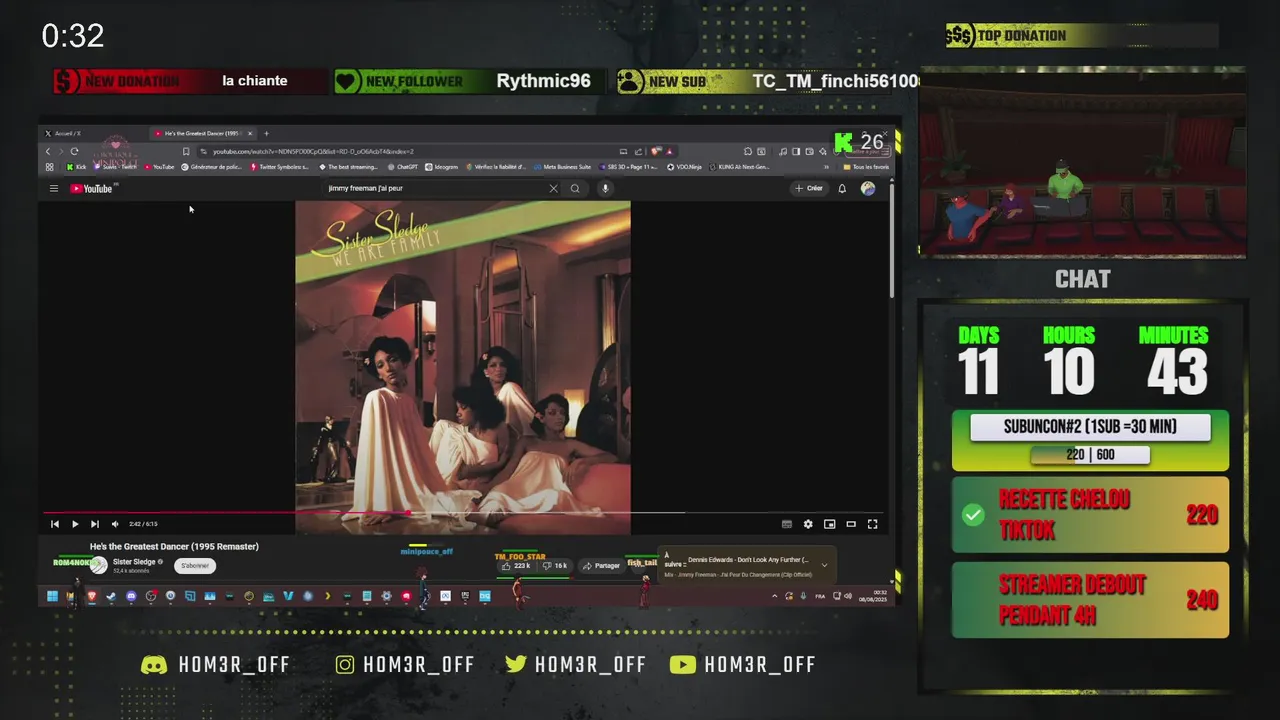Viewport: 1280px width, 720px height.
Task: Switch to the Accueil / X browser tab
Action: pyautogui.click(x=68, y=133)
